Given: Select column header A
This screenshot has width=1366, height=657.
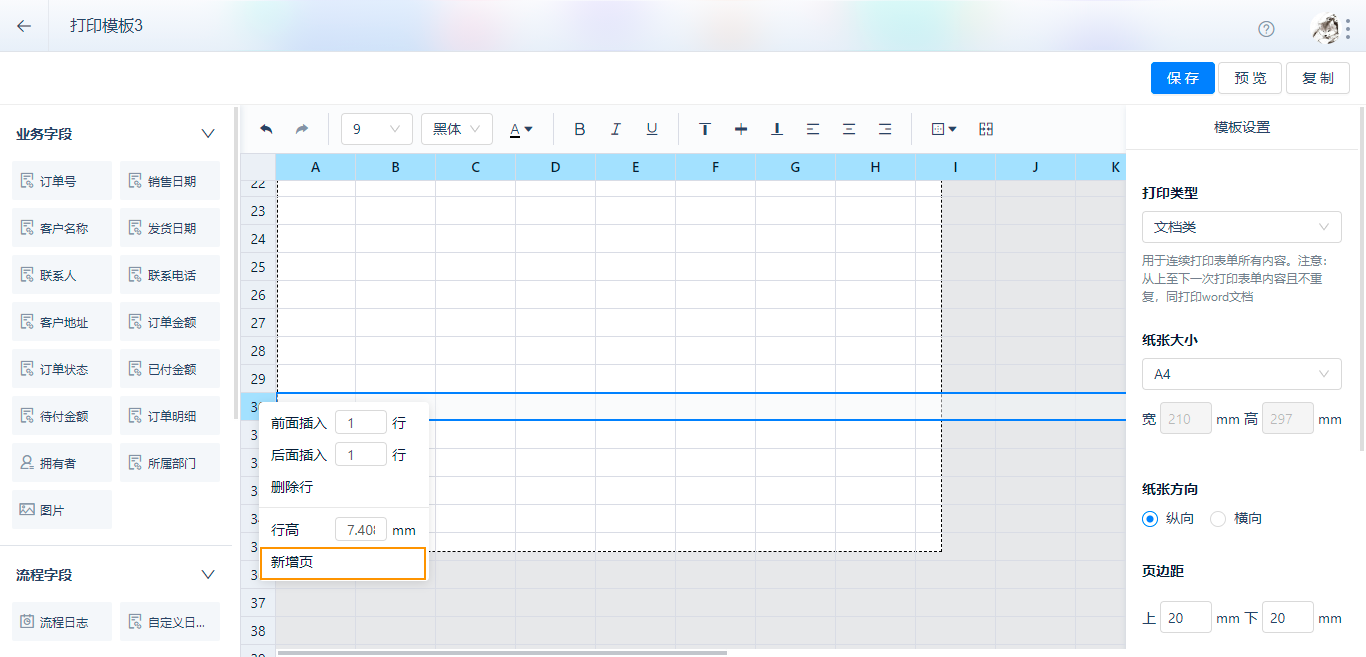Looking at the screenshot, I should [x=315, y=167].
